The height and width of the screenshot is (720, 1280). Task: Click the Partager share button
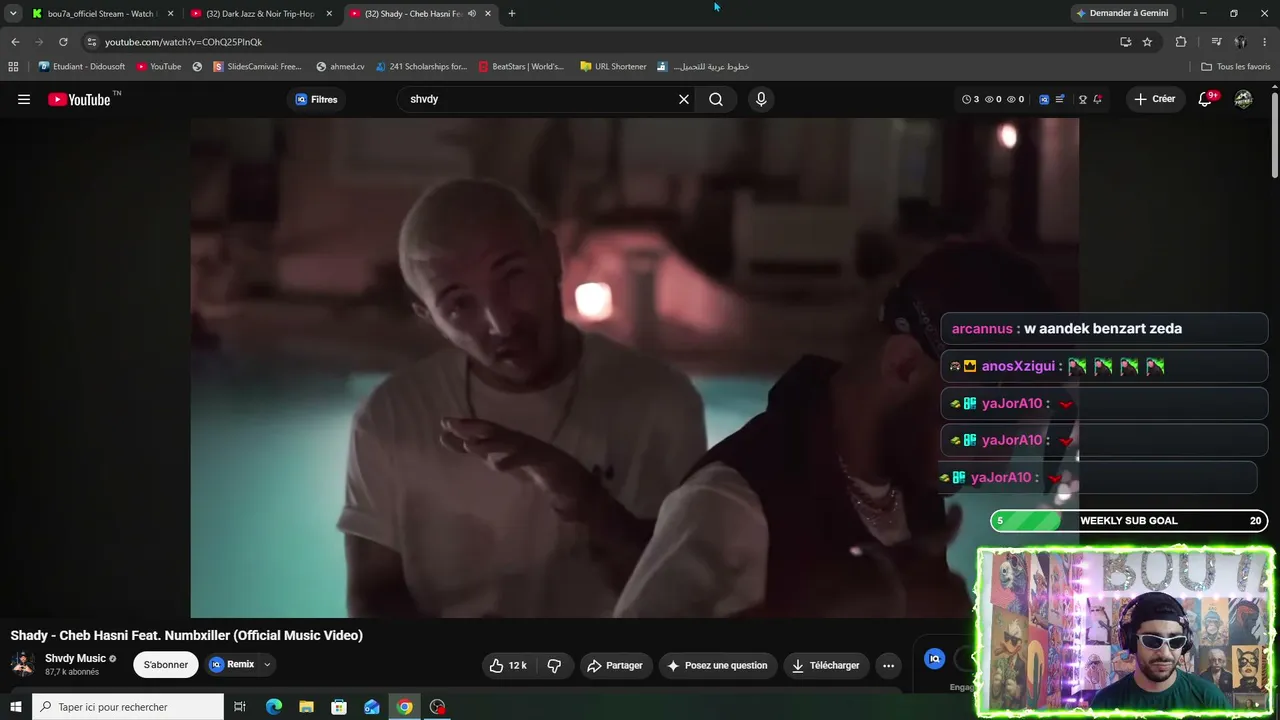[x=614, y=665]
